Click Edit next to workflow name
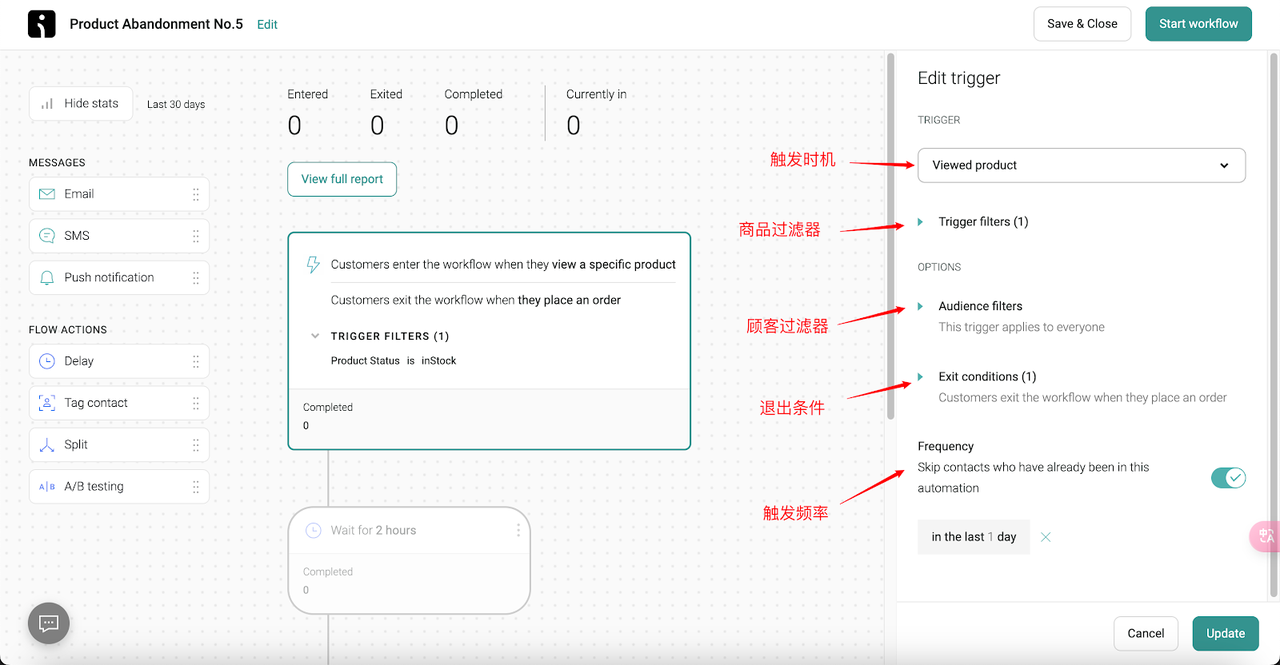The height and width of the screenshot is (665, 1280). point(267,25)
